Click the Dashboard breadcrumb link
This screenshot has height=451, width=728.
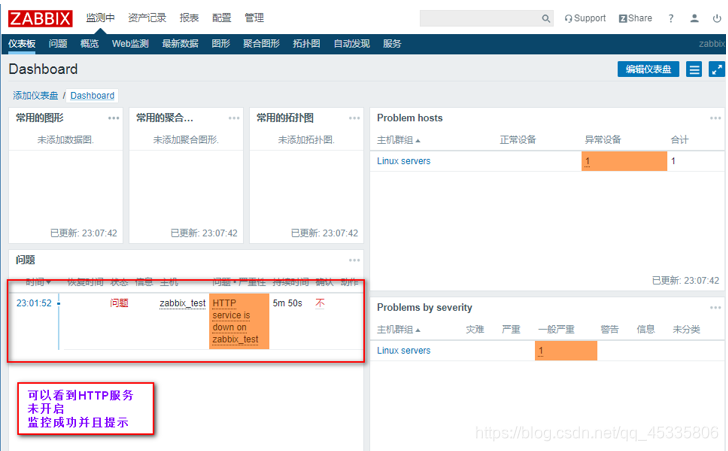[92, 96]
